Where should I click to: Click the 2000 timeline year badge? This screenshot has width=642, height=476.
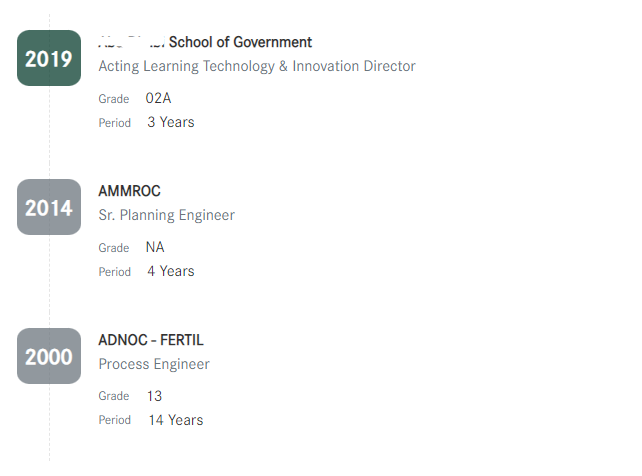pos(49,356)
